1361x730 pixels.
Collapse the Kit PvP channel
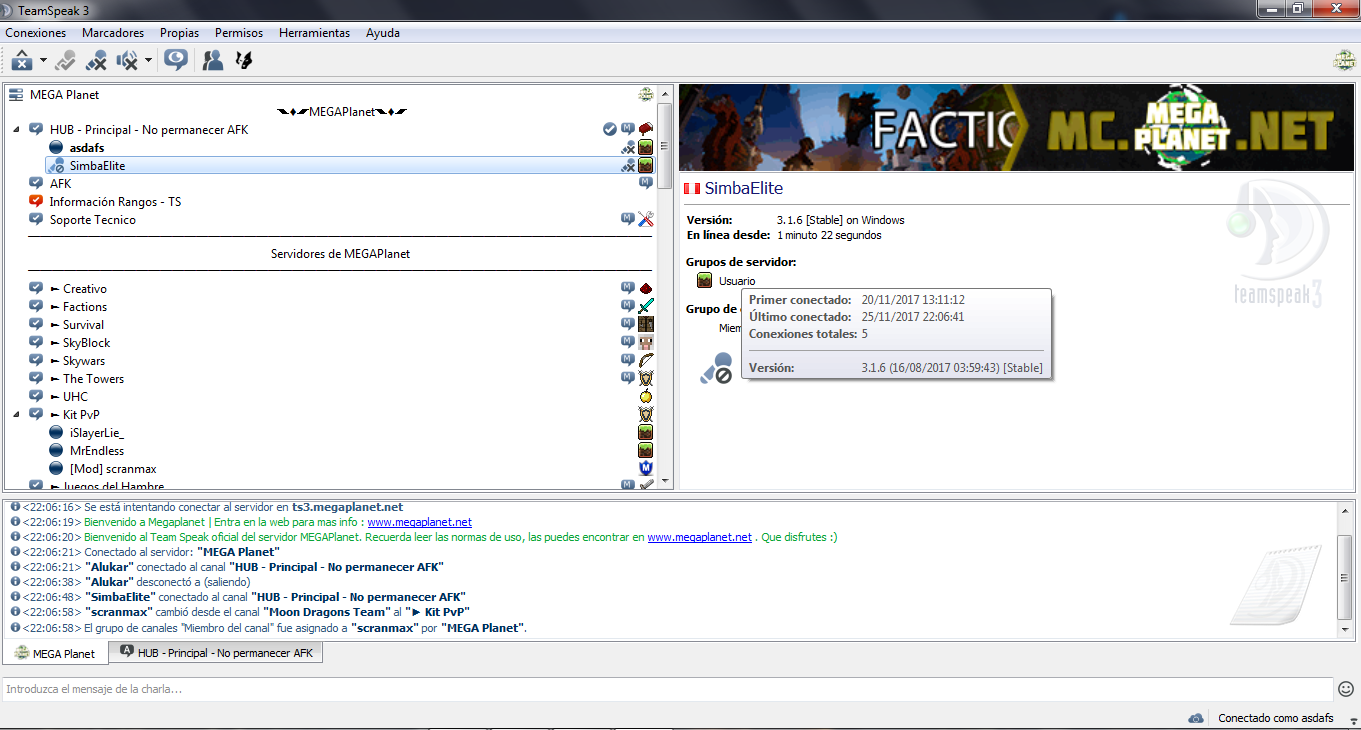[x=16, y=414]
